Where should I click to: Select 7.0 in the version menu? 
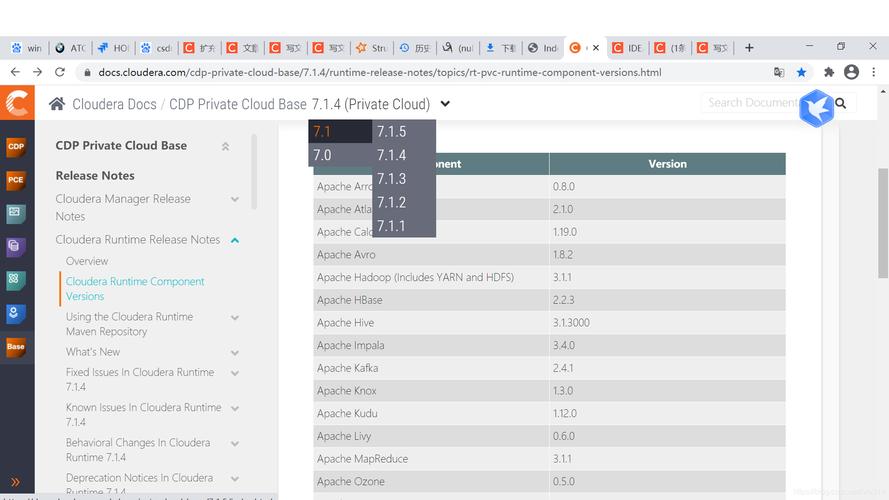pos(322,155)
